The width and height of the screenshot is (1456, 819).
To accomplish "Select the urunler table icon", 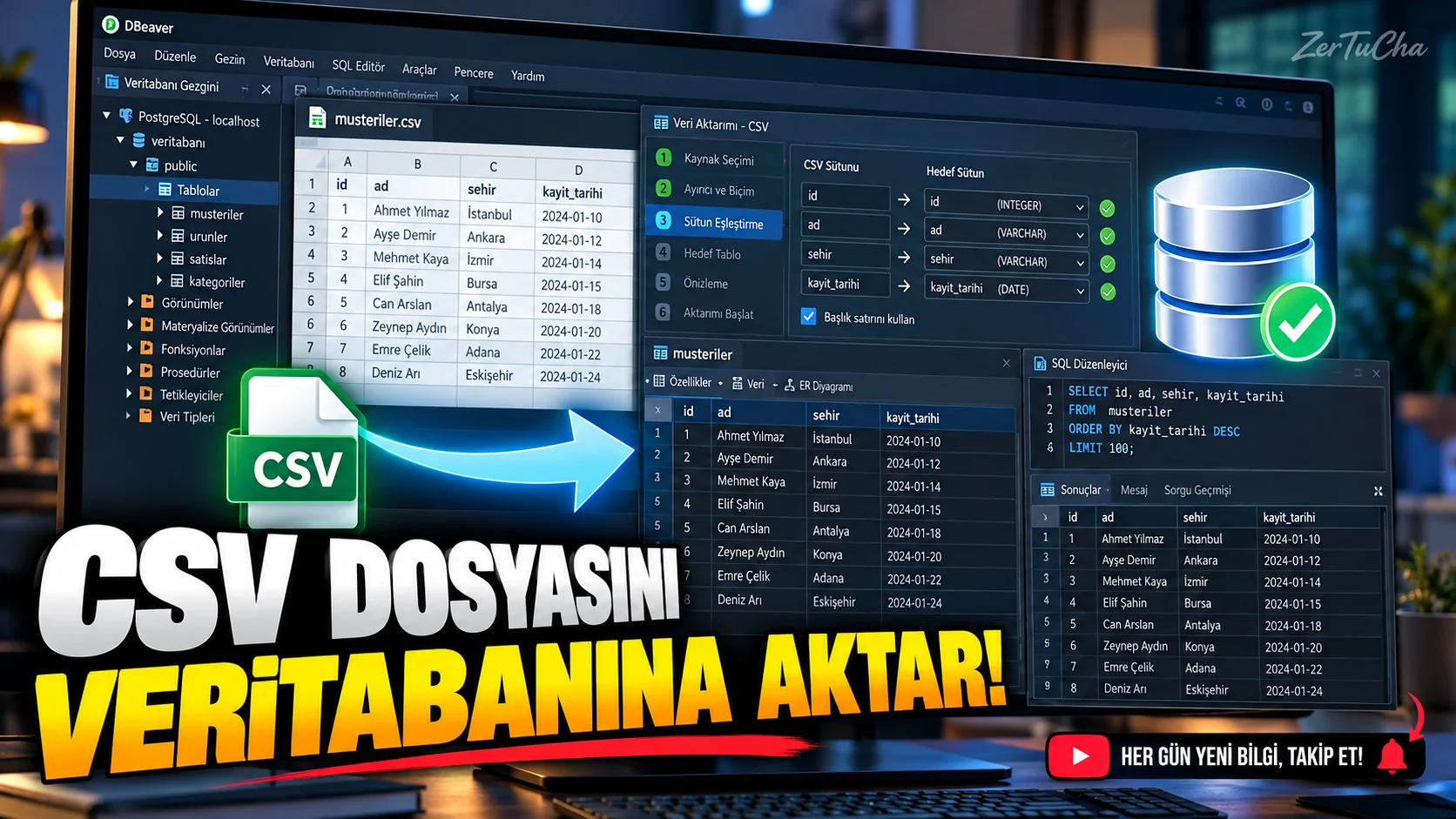I will click(178, 236).
